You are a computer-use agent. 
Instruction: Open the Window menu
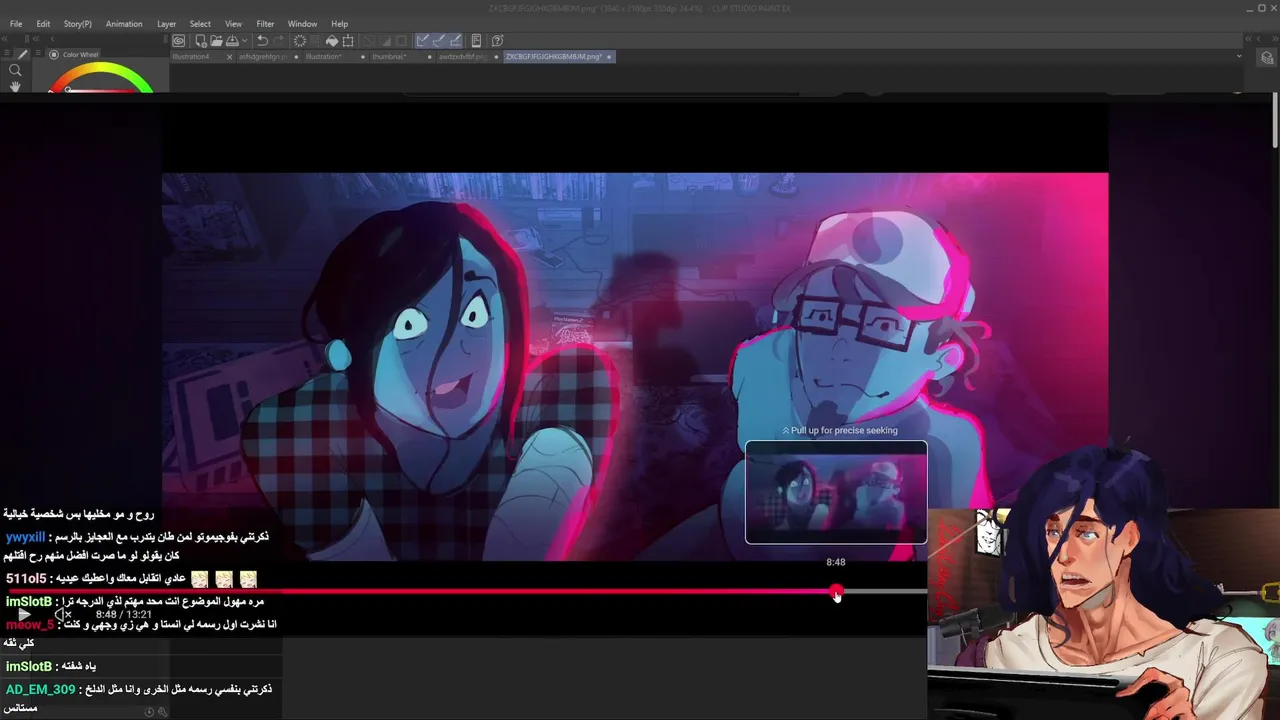pyautogui.click(x=302, y=24)
